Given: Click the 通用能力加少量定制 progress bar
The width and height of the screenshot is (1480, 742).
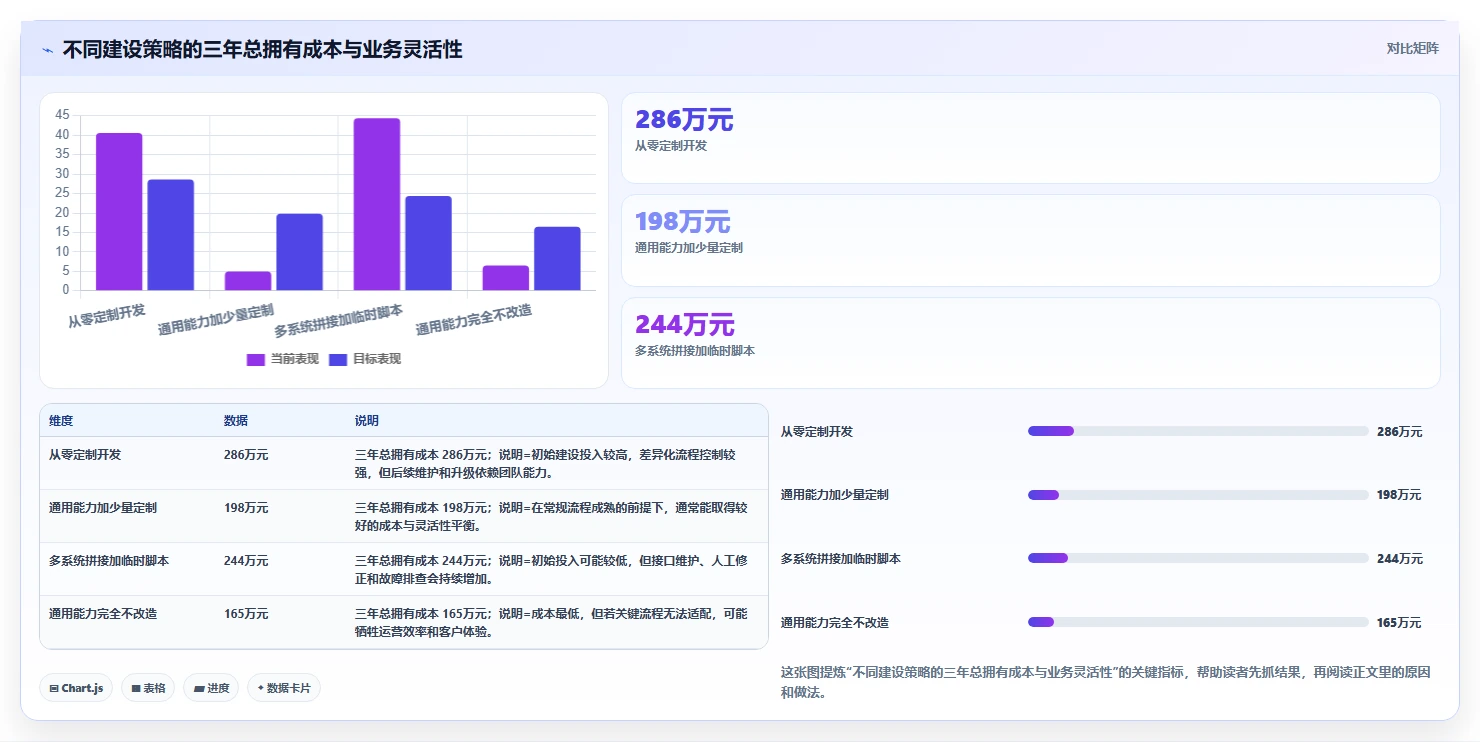Looking at the screenshot, I should click(1198, 495).
